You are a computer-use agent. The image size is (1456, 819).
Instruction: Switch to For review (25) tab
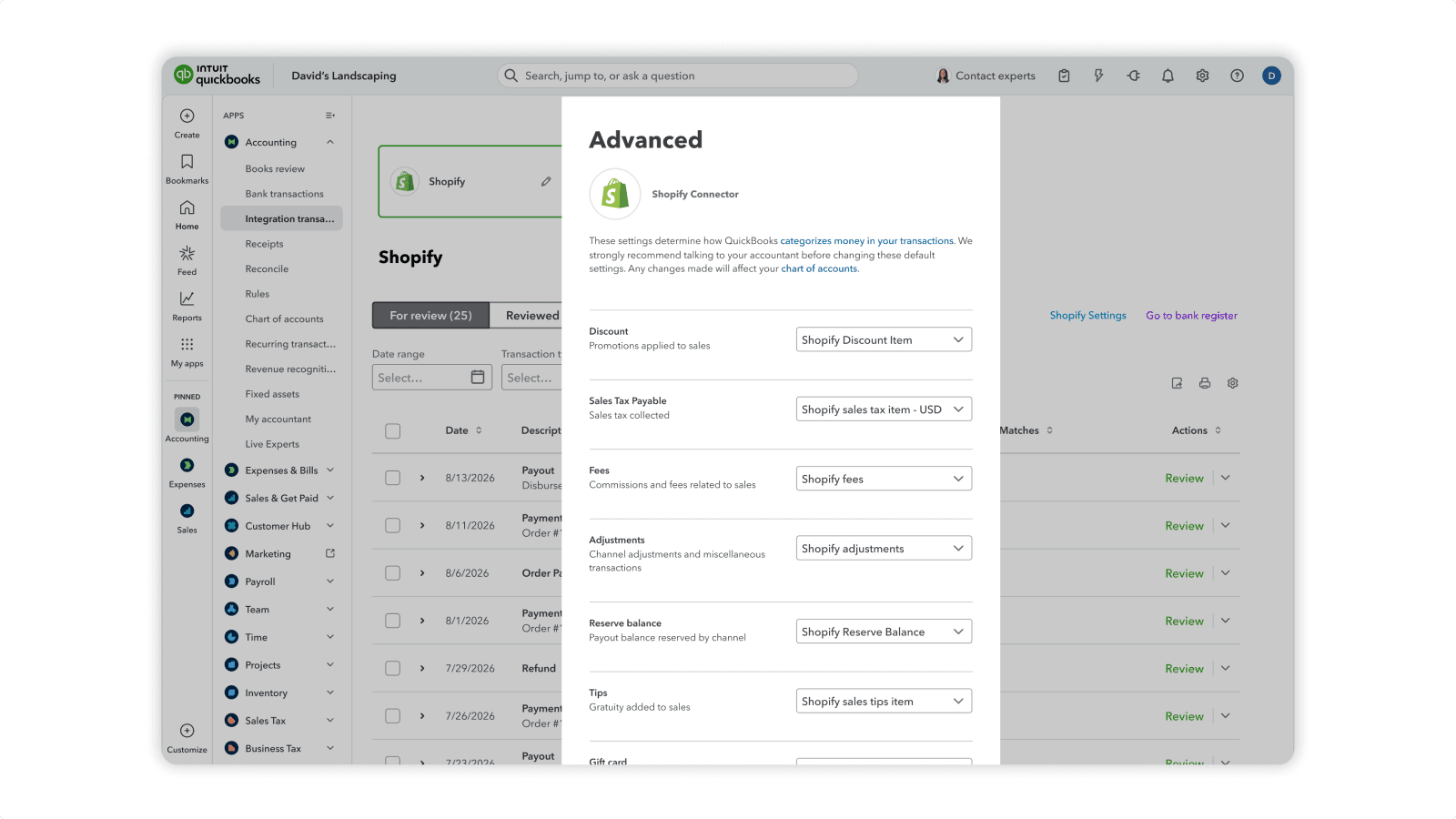[x=430, y=316]
